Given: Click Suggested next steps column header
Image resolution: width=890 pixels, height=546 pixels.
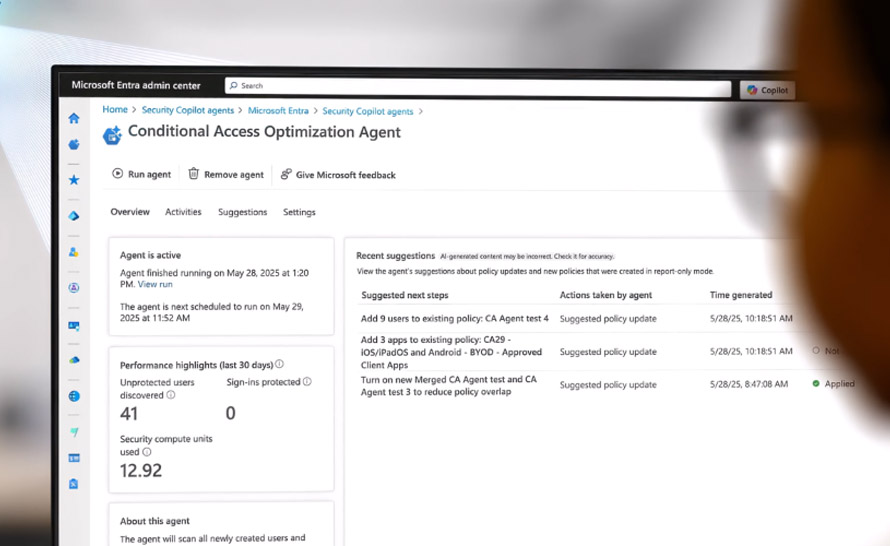Looking at the screenshot, I should pyautogui.click(x=405, y=295).
